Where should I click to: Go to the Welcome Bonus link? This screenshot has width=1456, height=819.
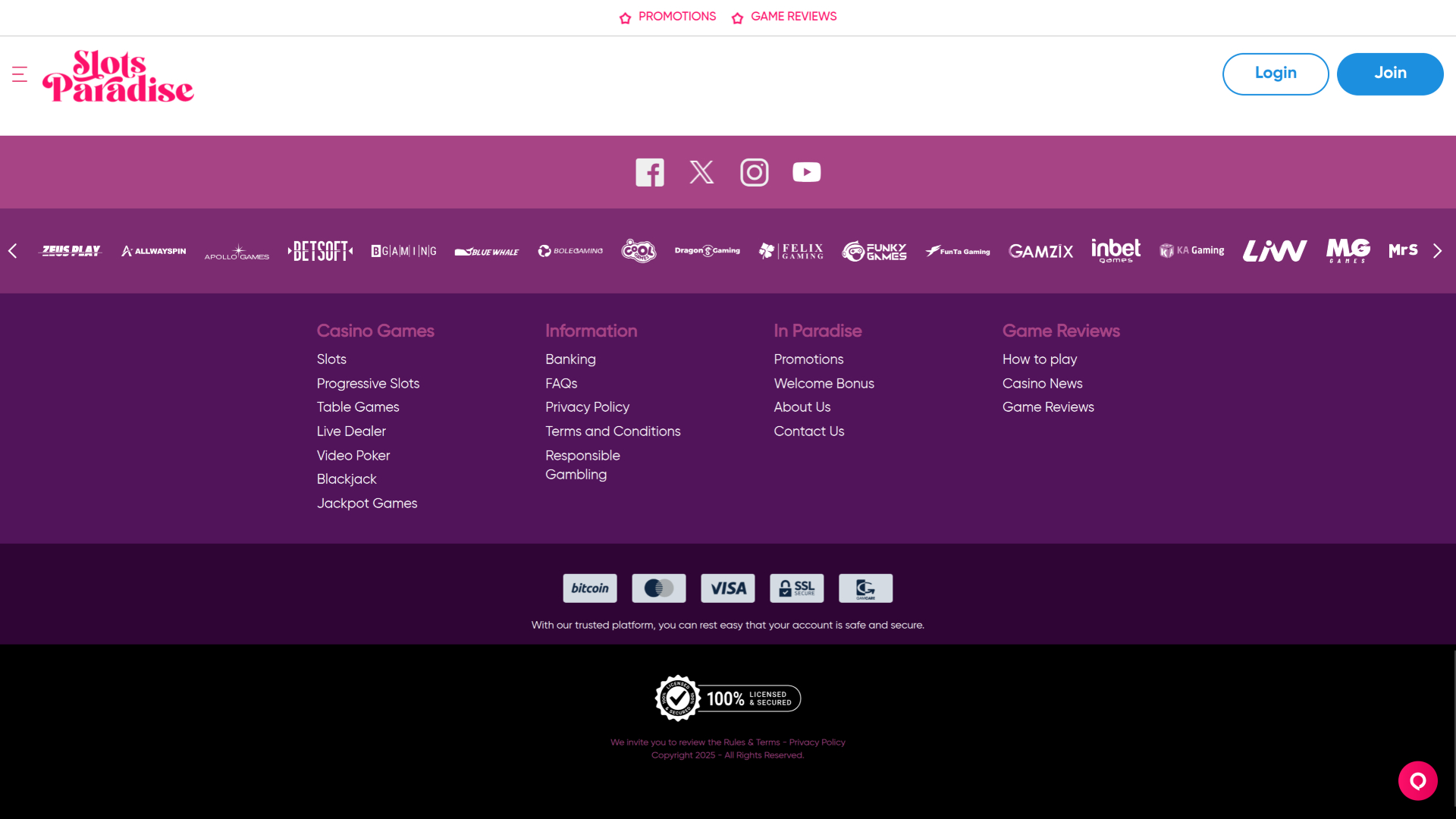pos(824,384)
